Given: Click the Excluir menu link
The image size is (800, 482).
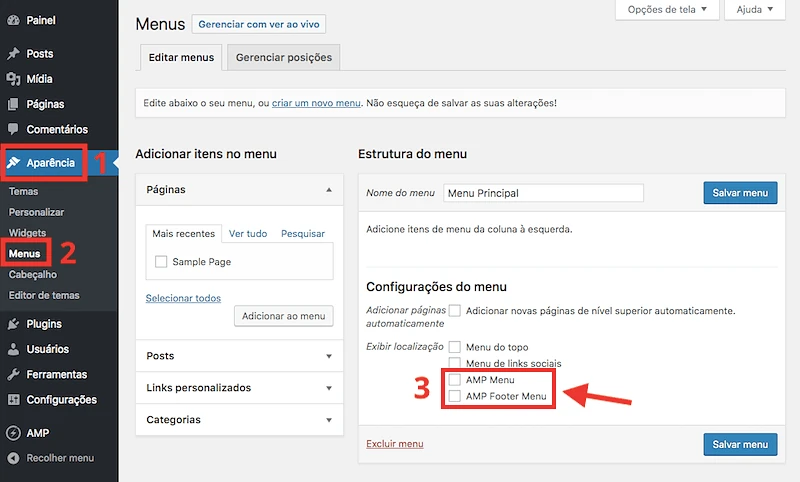Looking at the screenshot, I should [395, 444].
